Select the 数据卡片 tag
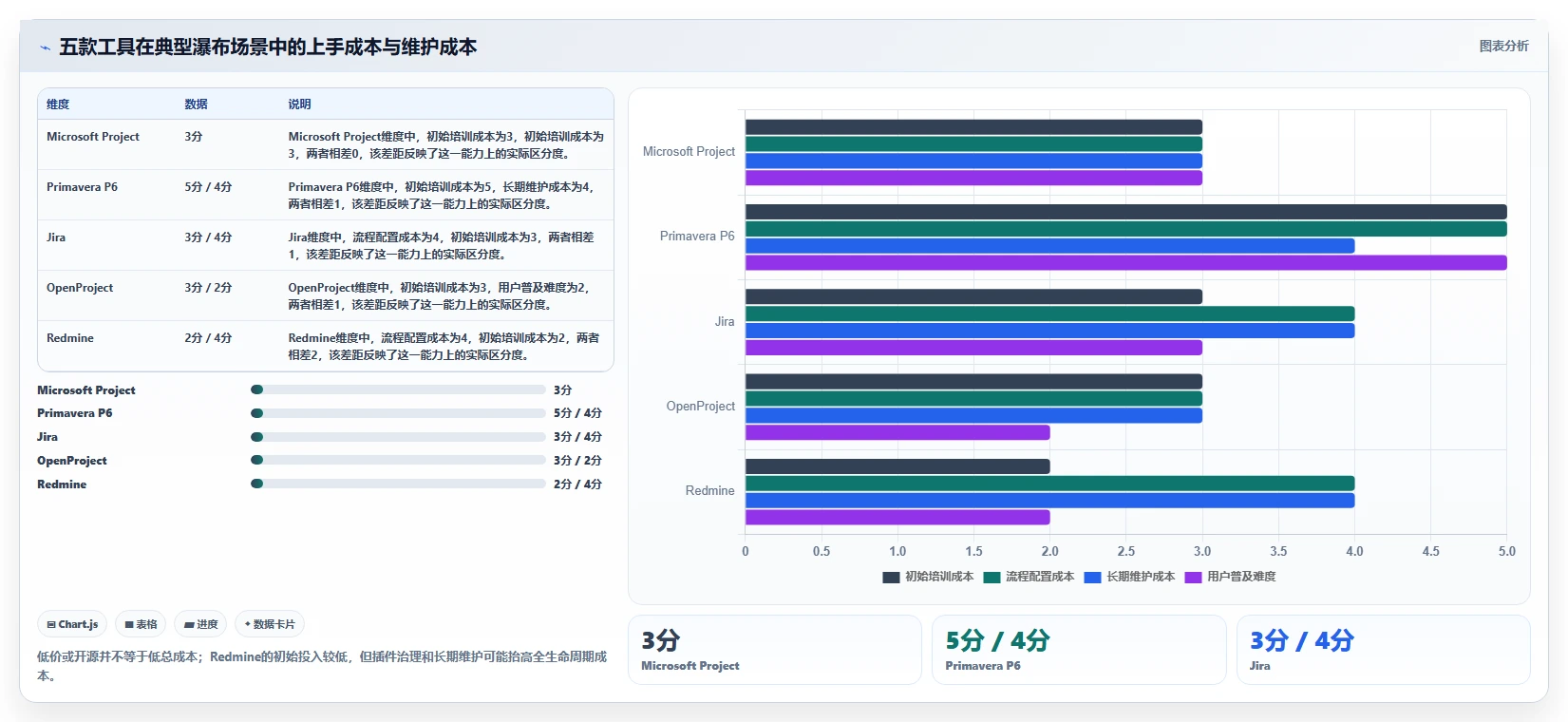Image resolution: width=1568 pixels, height=722 pixels. pos(270,624)
